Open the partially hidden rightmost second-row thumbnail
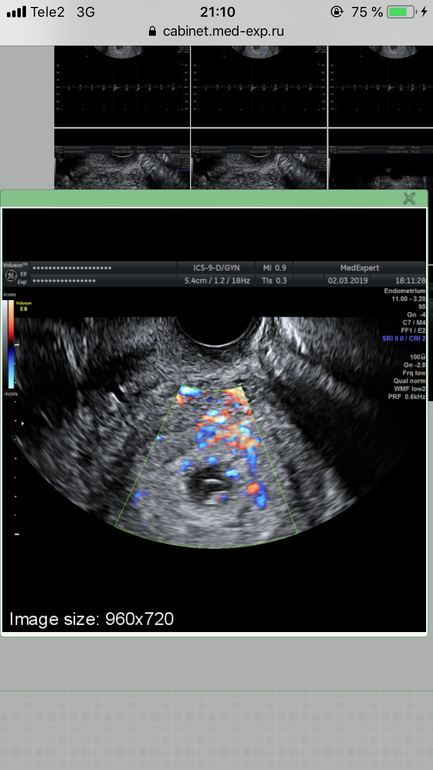The width and height of the screenshot is (433, 770). 380,160
